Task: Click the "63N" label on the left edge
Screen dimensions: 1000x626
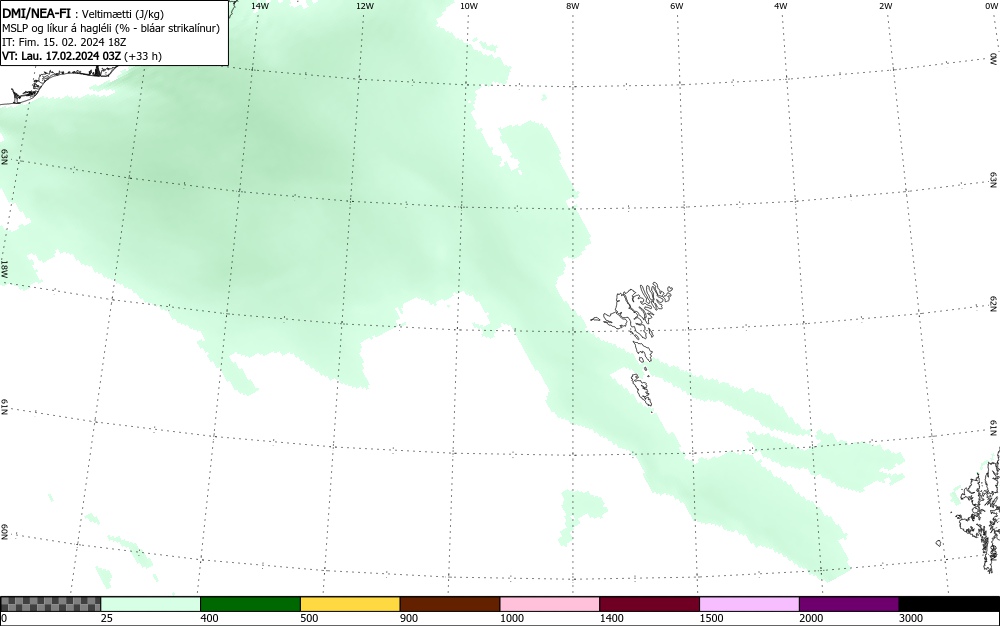Action: 4,157
